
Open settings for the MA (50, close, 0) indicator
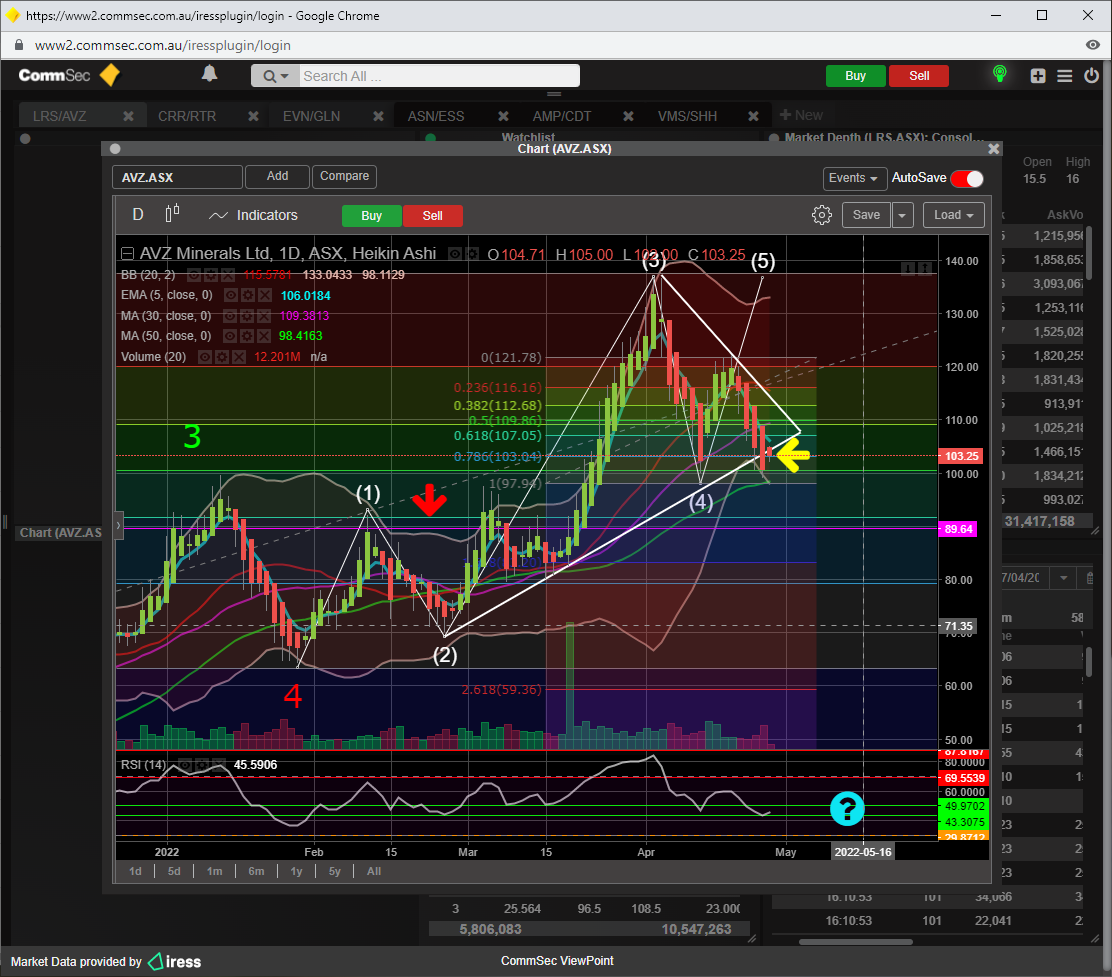[x=248, y=336]
